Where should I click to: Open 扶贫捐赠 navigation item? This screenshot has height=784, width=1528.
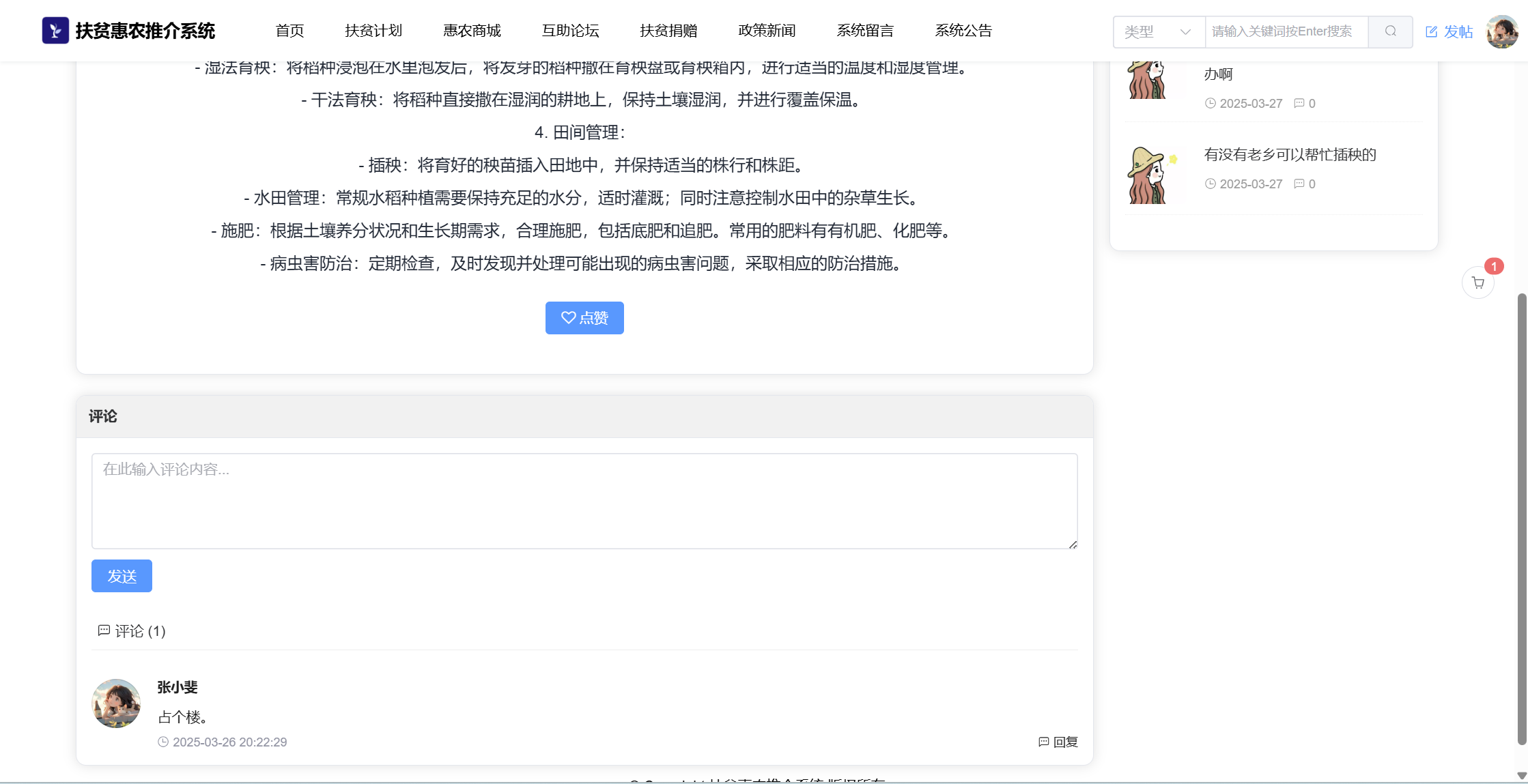coord(668,31)
